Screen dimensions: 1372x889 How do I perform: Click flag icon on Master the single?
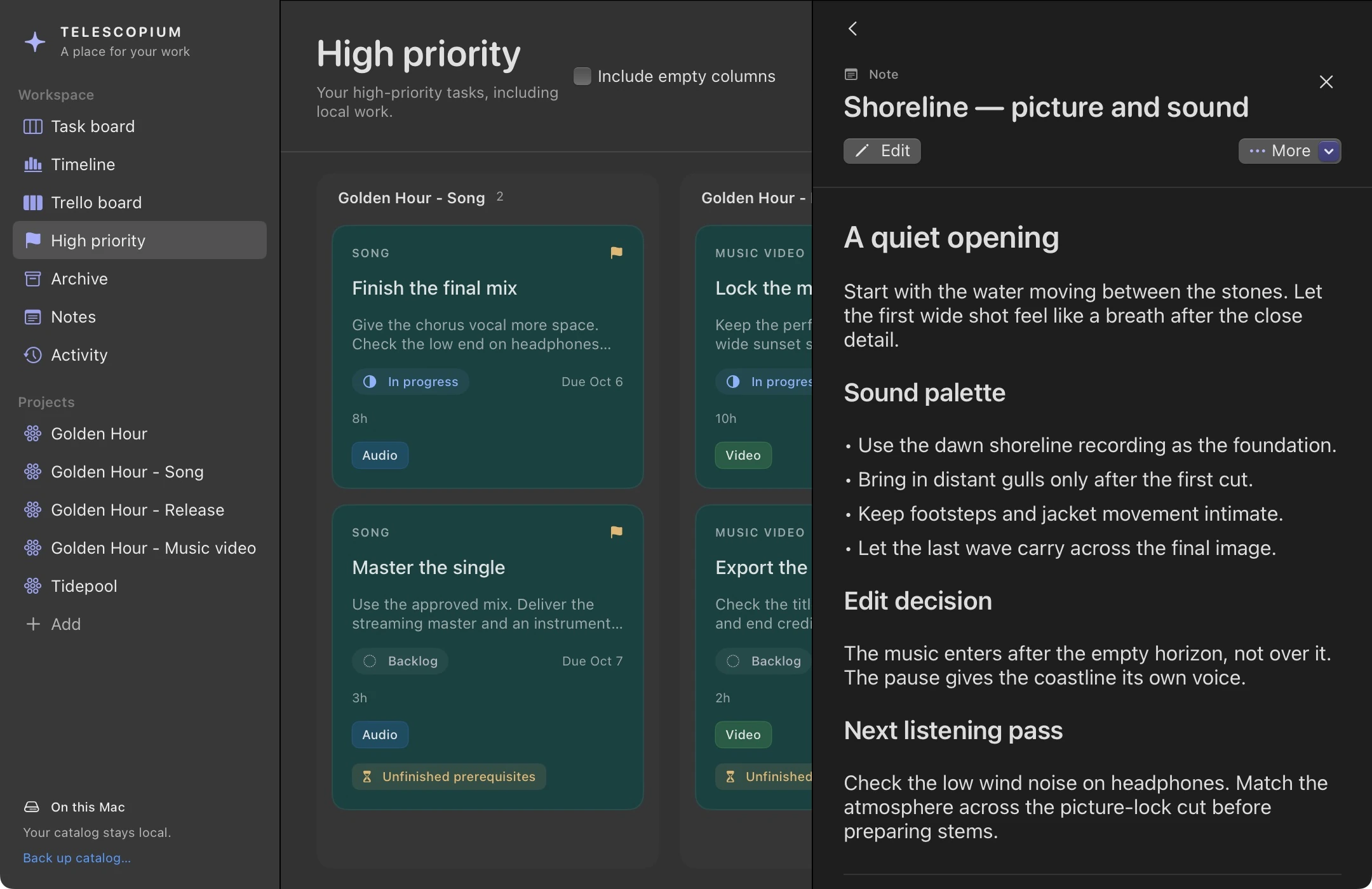616,532
